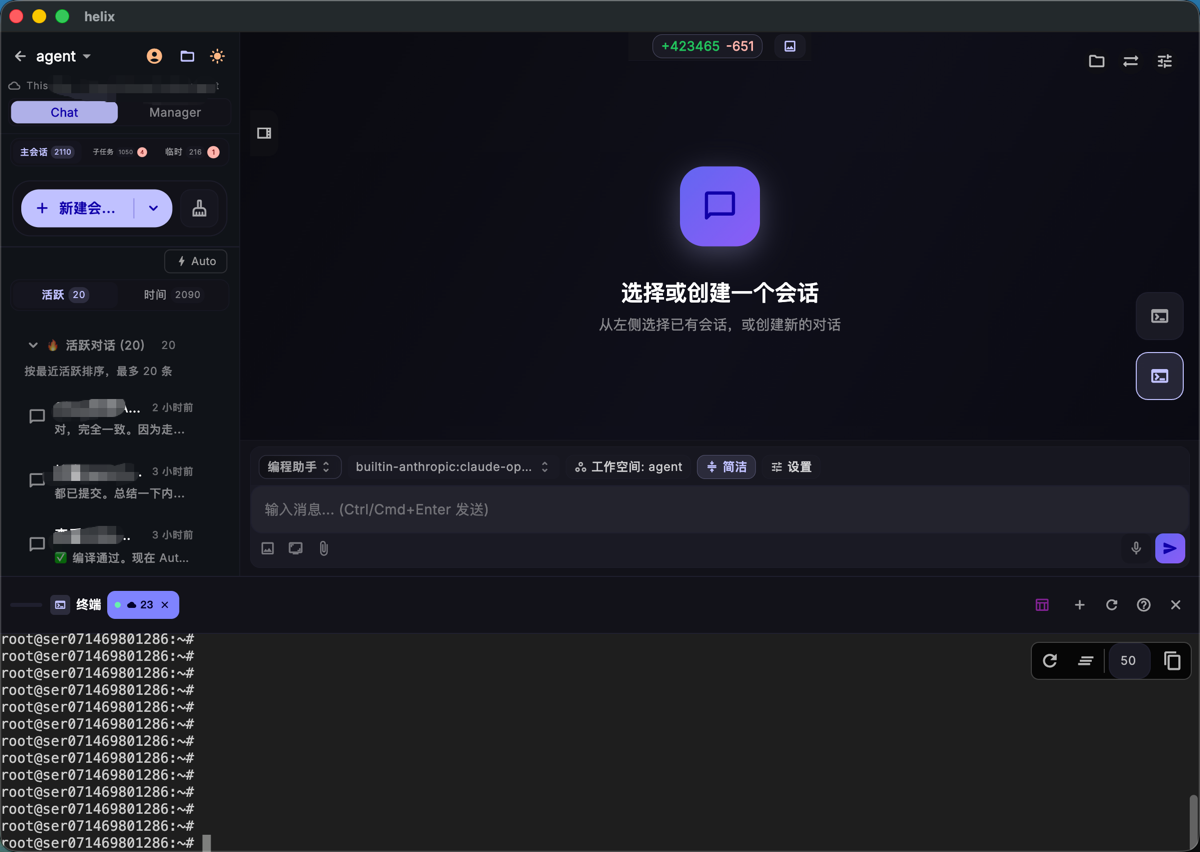Select the 临时 216 filter
This screenshot has height=852, width=1200.
click(192, 152)
